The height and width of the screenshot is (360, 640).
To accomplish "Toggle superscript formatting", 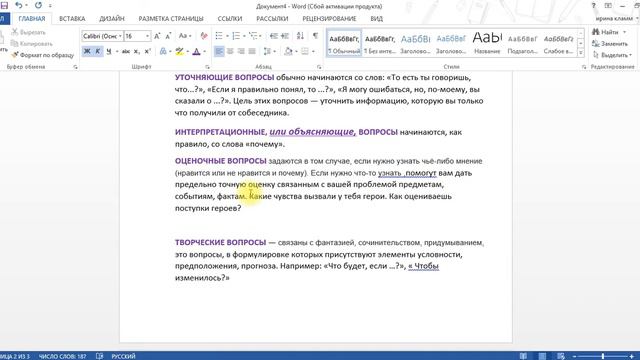I will pyautogui.click(x=148, y=51).
